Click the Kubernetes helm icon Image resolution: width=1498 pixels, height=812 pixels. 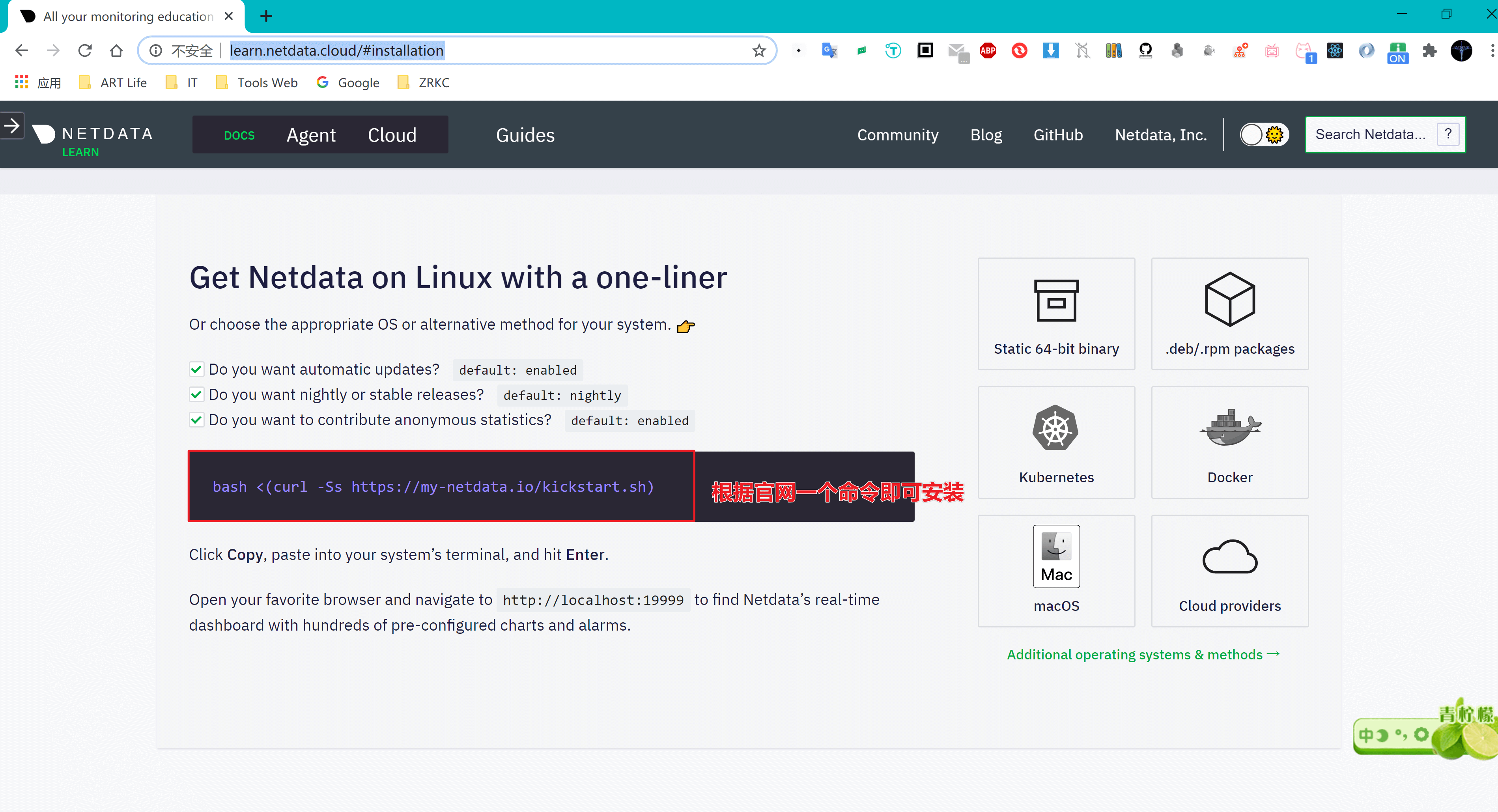pos(1055,428)
